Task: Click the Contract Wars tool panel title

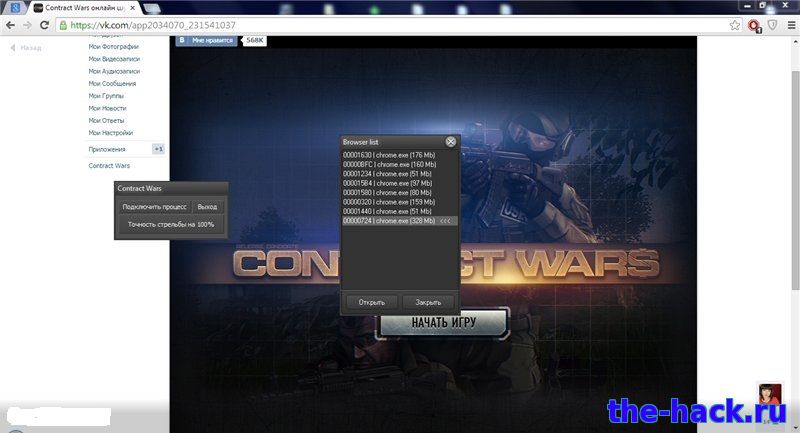Action: (171, 188)
